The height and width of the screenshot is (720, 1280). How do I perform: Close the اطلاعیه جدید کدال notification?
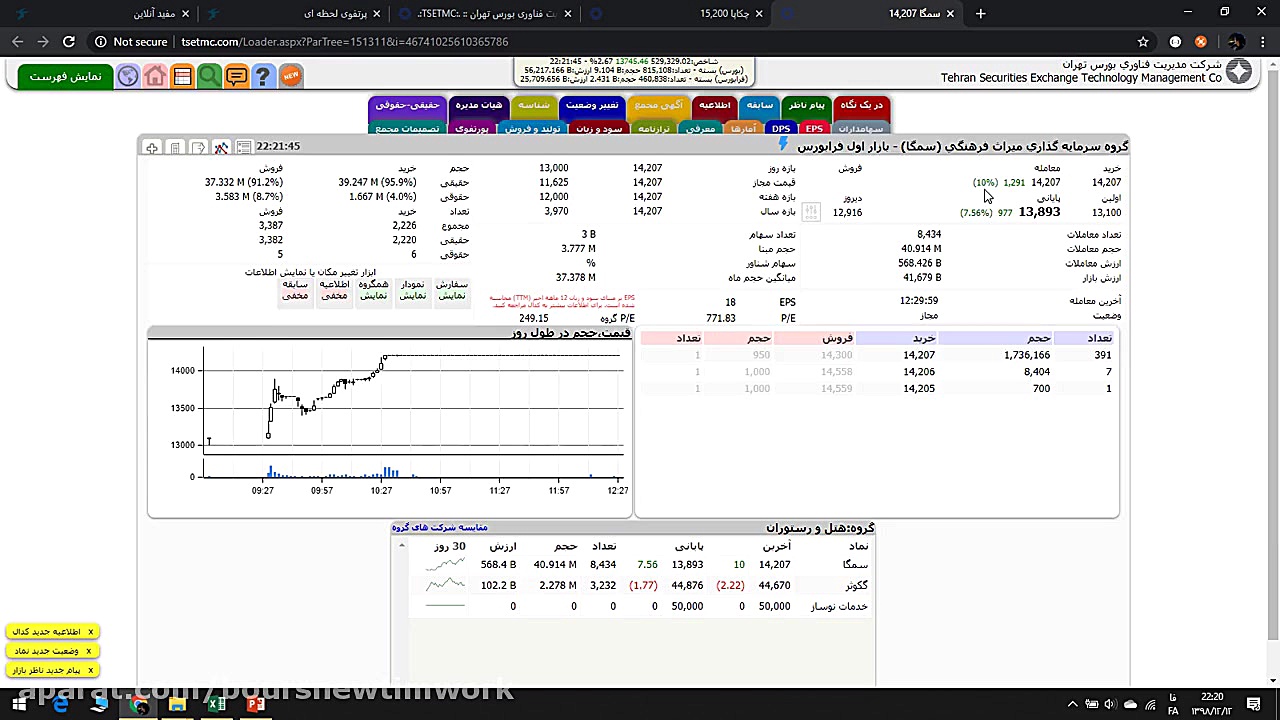coord(90,632)
